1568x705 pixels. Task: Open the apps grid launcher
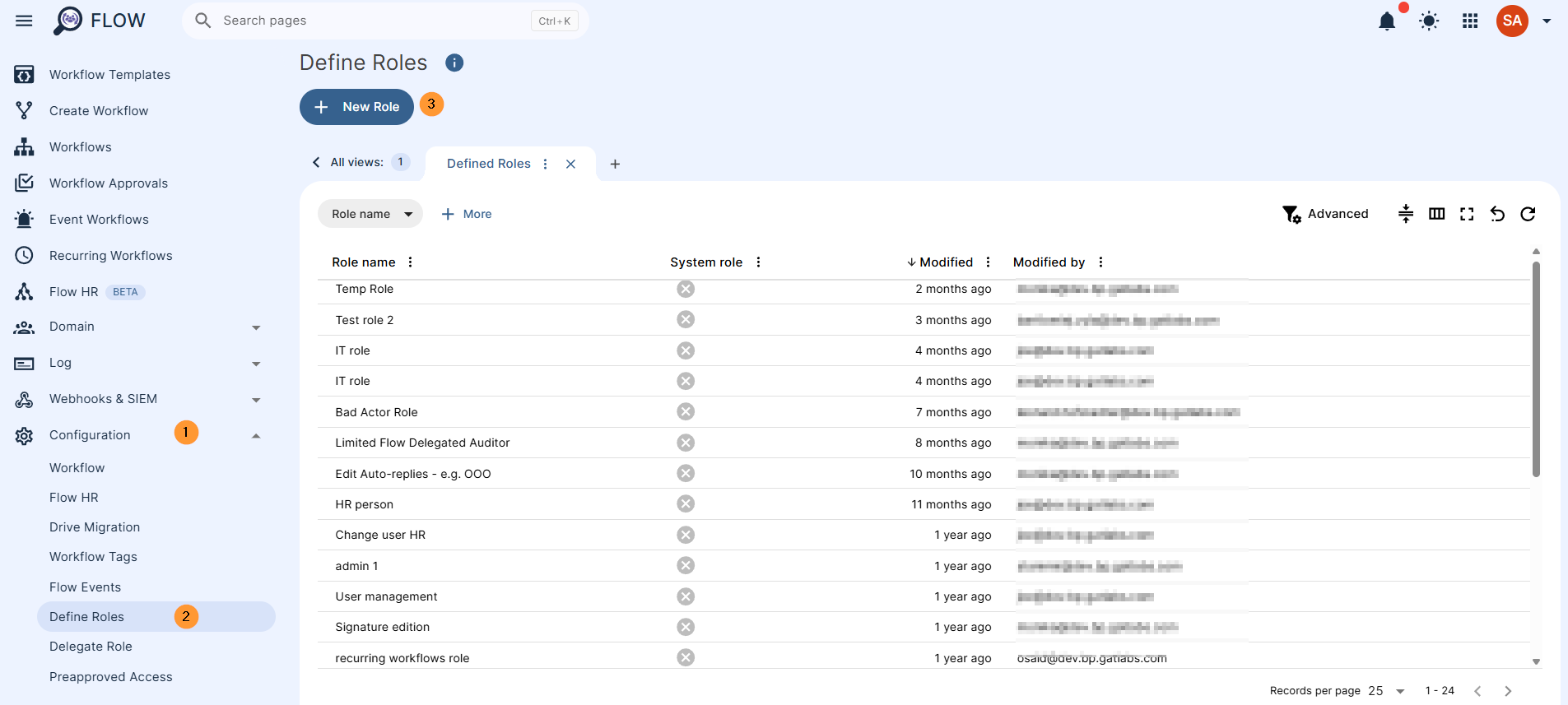coord(1470,21)
